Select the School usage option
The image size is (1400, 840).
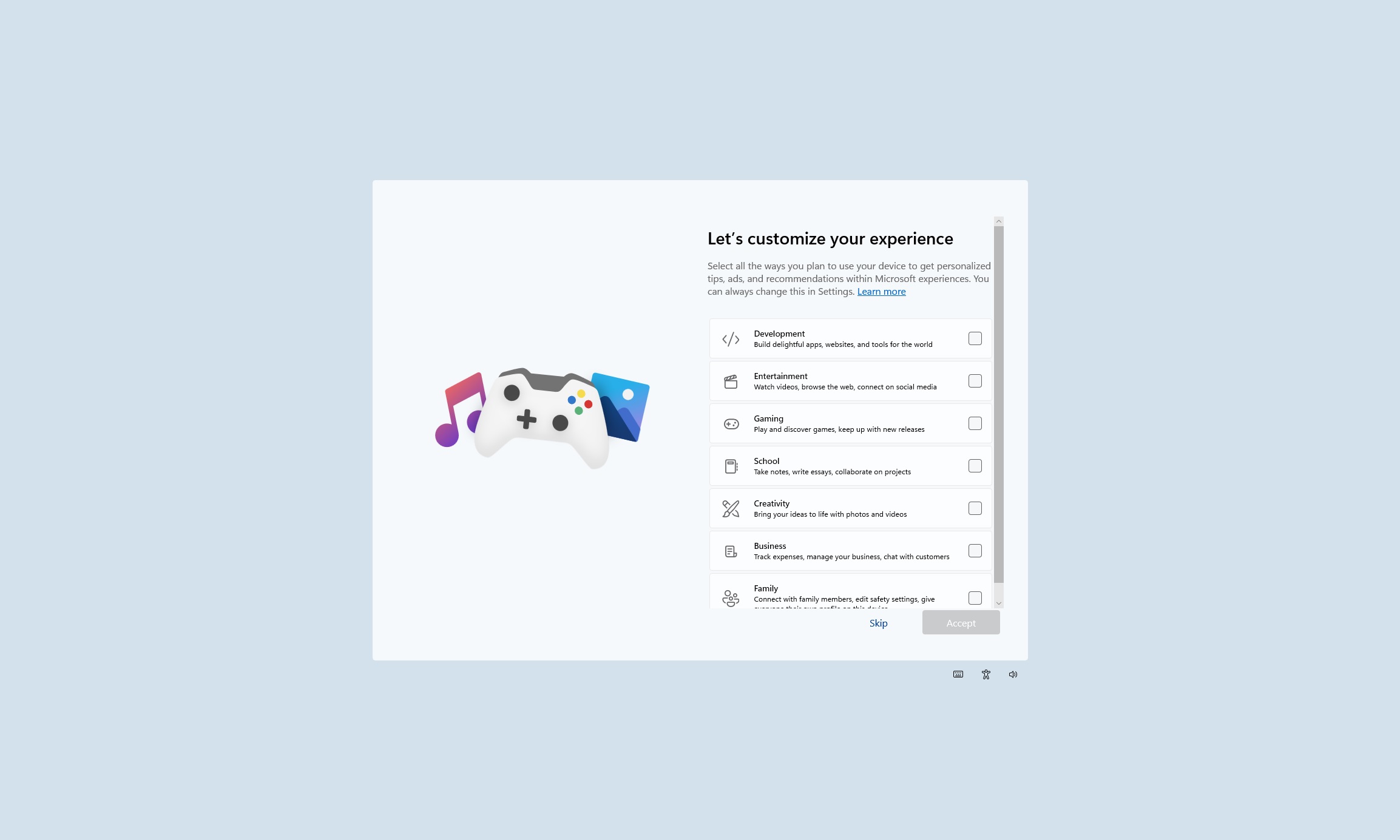(x=975, y=466)
